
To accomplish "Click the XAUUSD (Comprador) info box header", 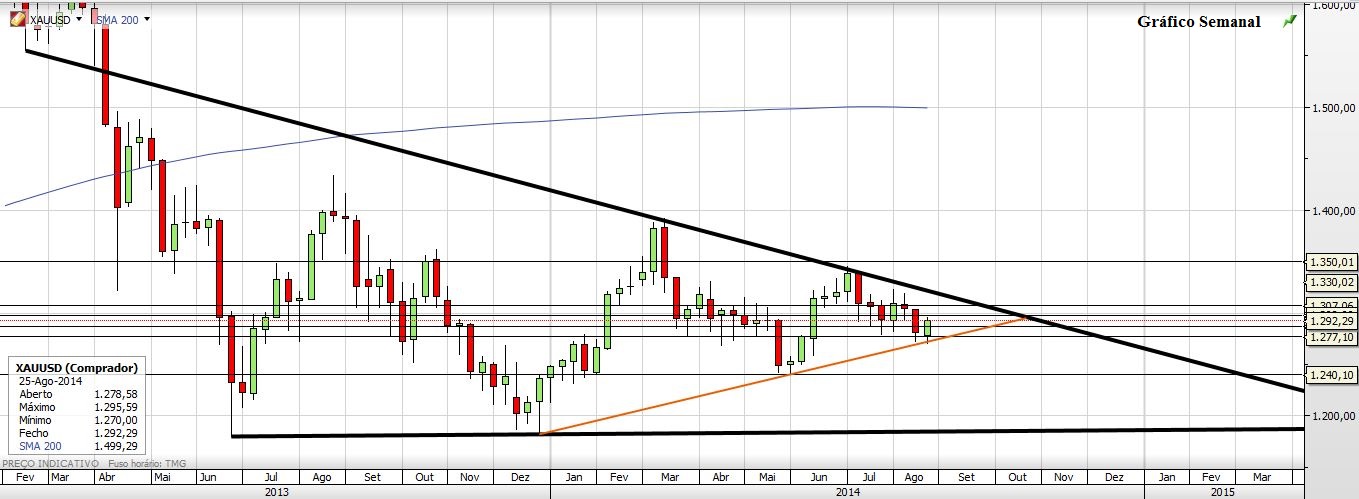I will coord(78,367).
